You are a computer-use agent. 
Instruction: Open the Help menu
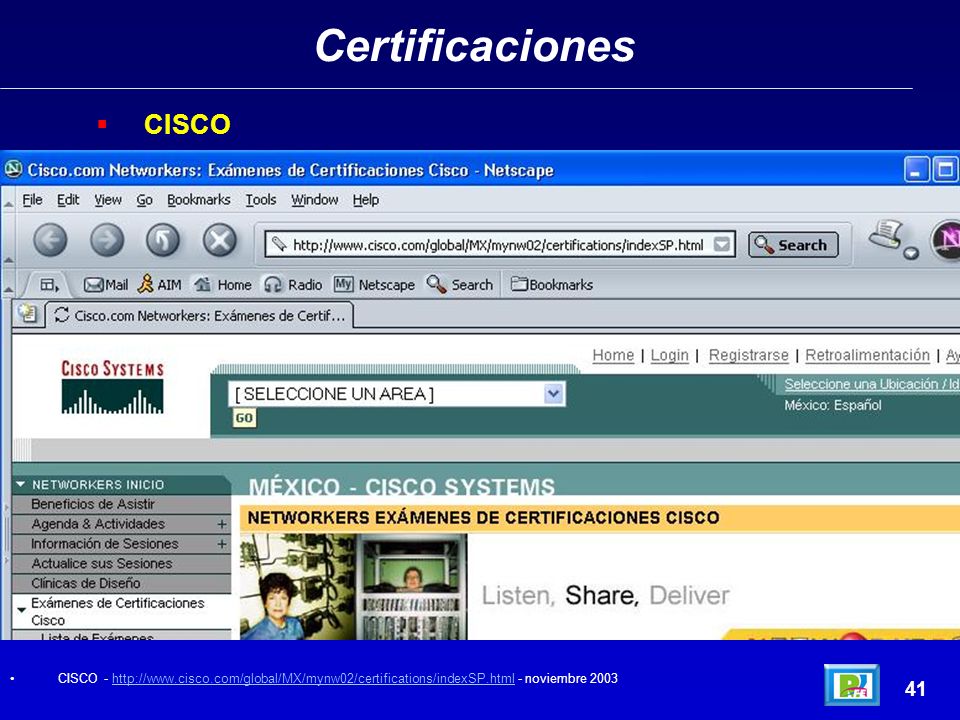[x=366, y=200]
